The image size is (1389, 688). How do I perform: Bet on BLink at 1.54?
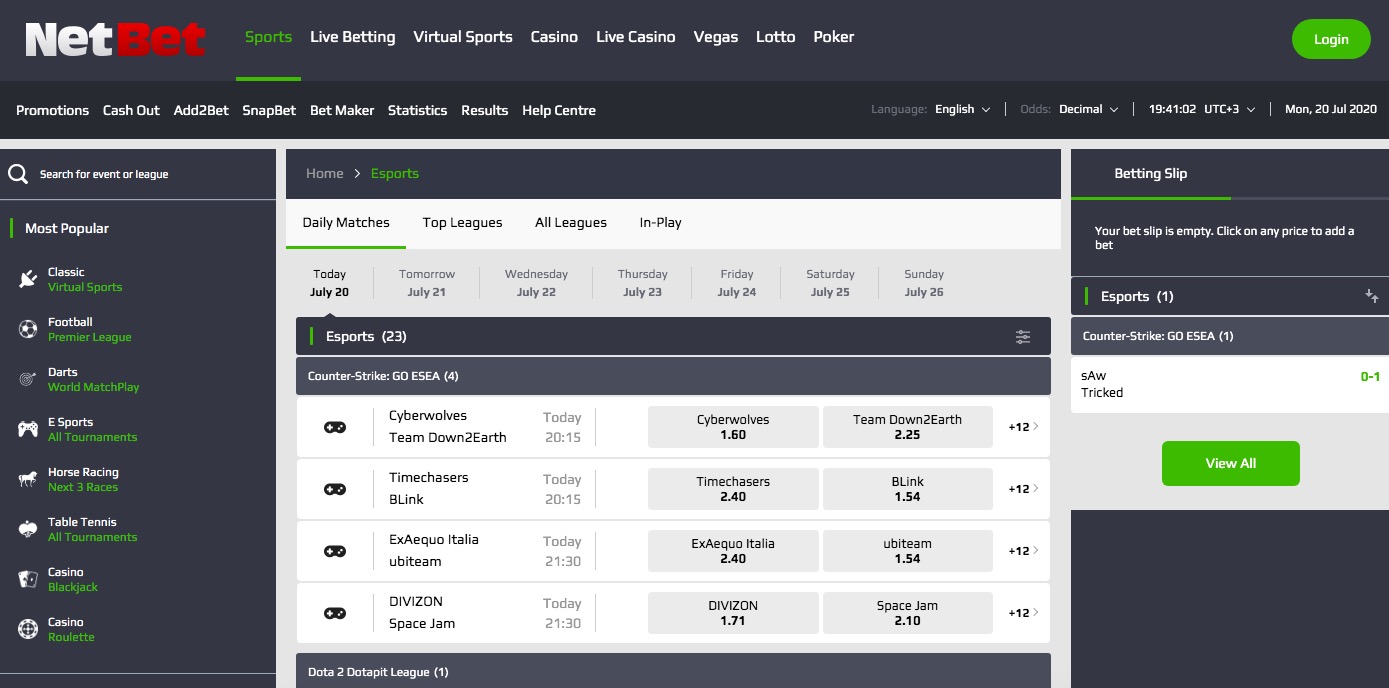907,489
